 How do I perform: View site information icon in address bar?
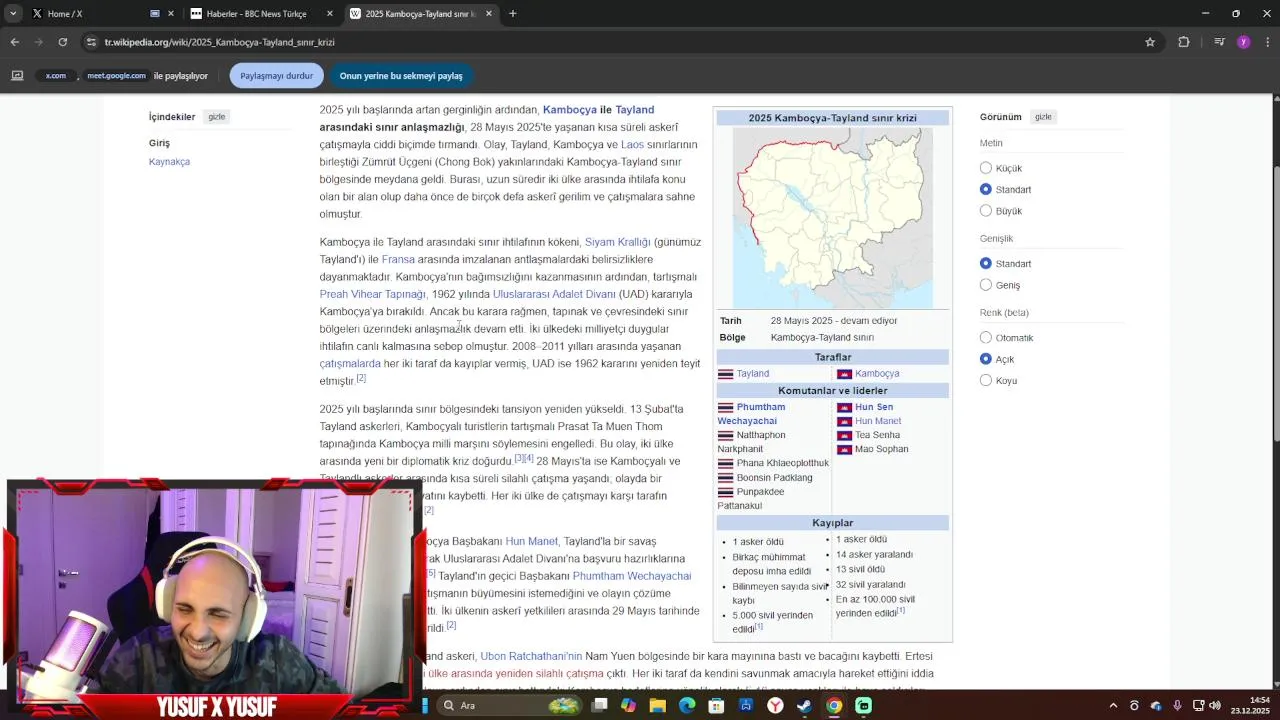point(91,42)
